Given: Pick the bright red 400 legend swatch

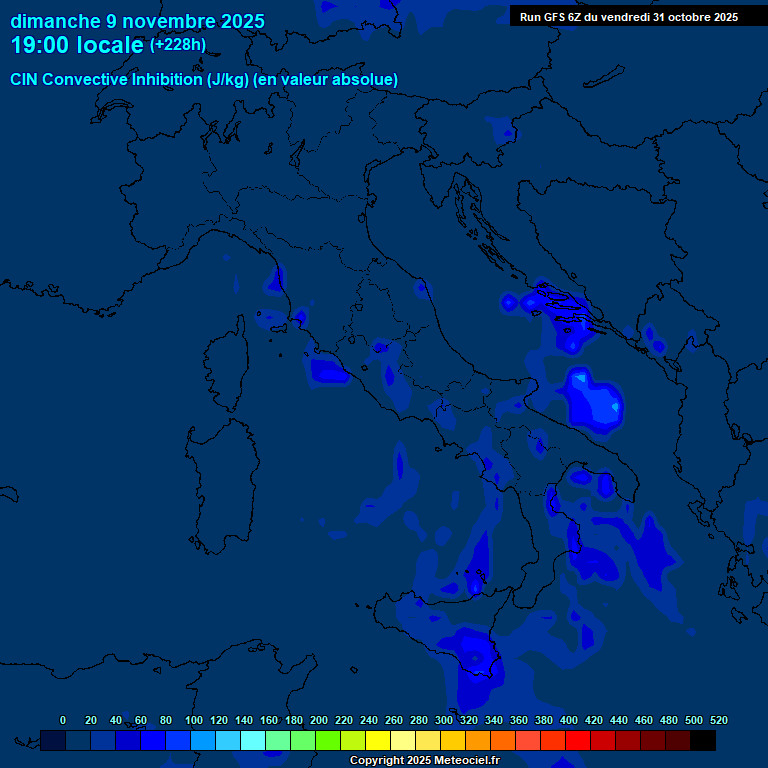Looking at the screenshot, I should (x=578, y=741).
